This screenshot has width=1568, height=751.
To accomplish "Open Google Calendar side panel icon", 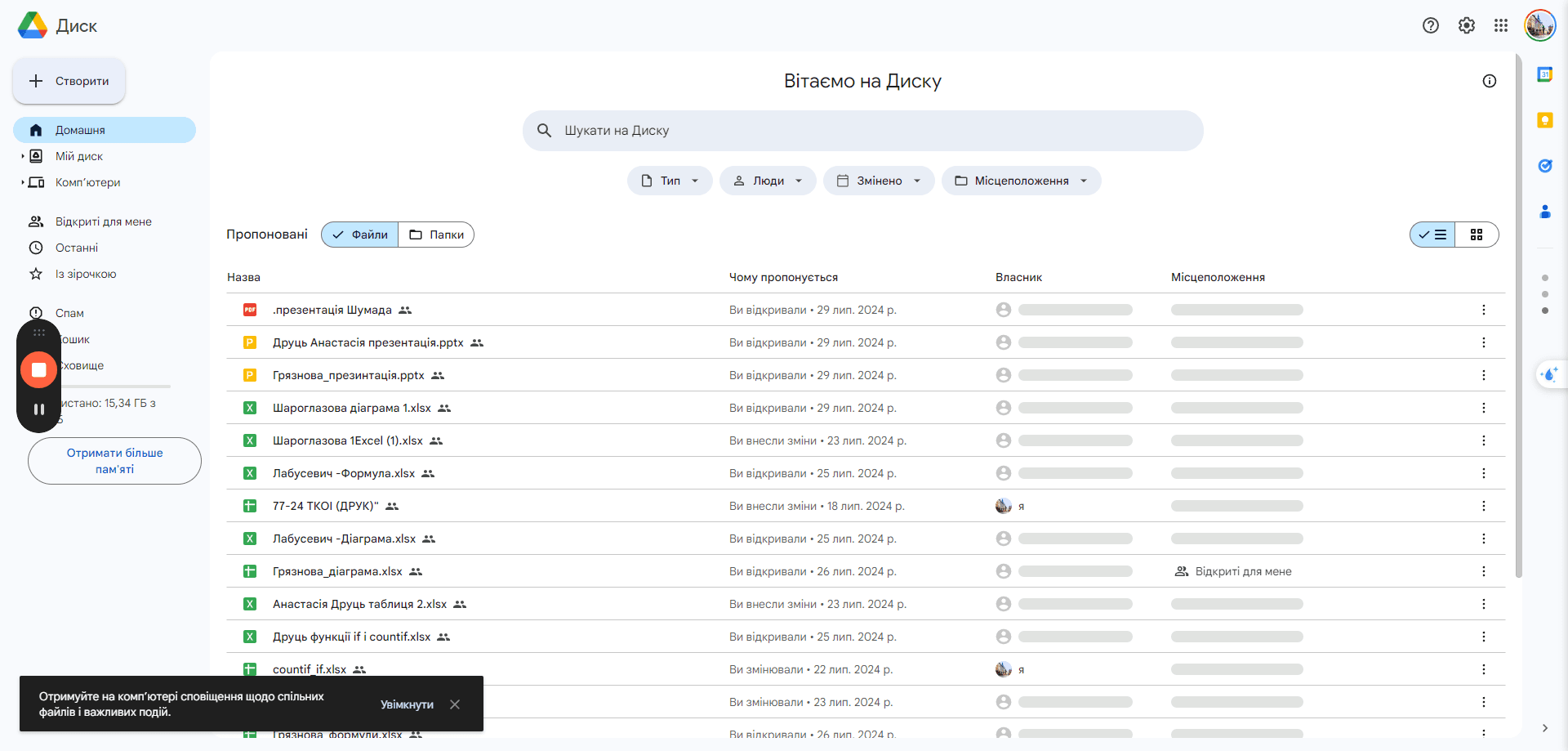I will (1544, 74).
